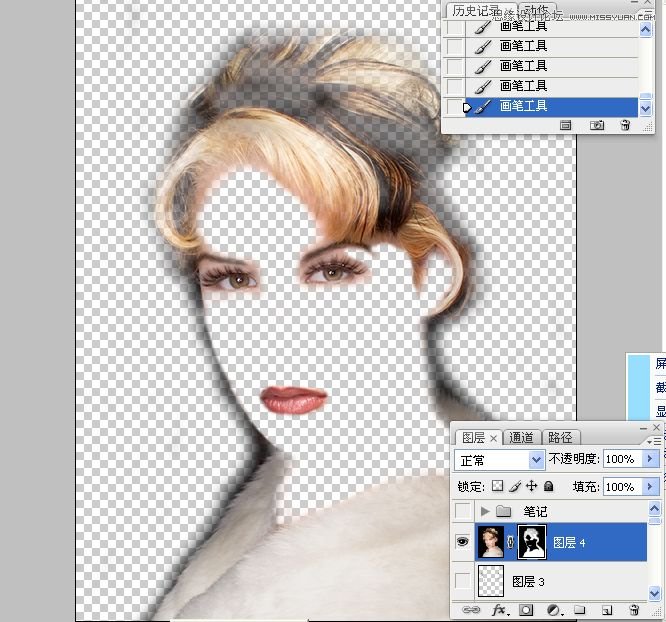Screen dimensions: 666x622
Task: Create new snapshot in History panel
Action: point(597,125)
